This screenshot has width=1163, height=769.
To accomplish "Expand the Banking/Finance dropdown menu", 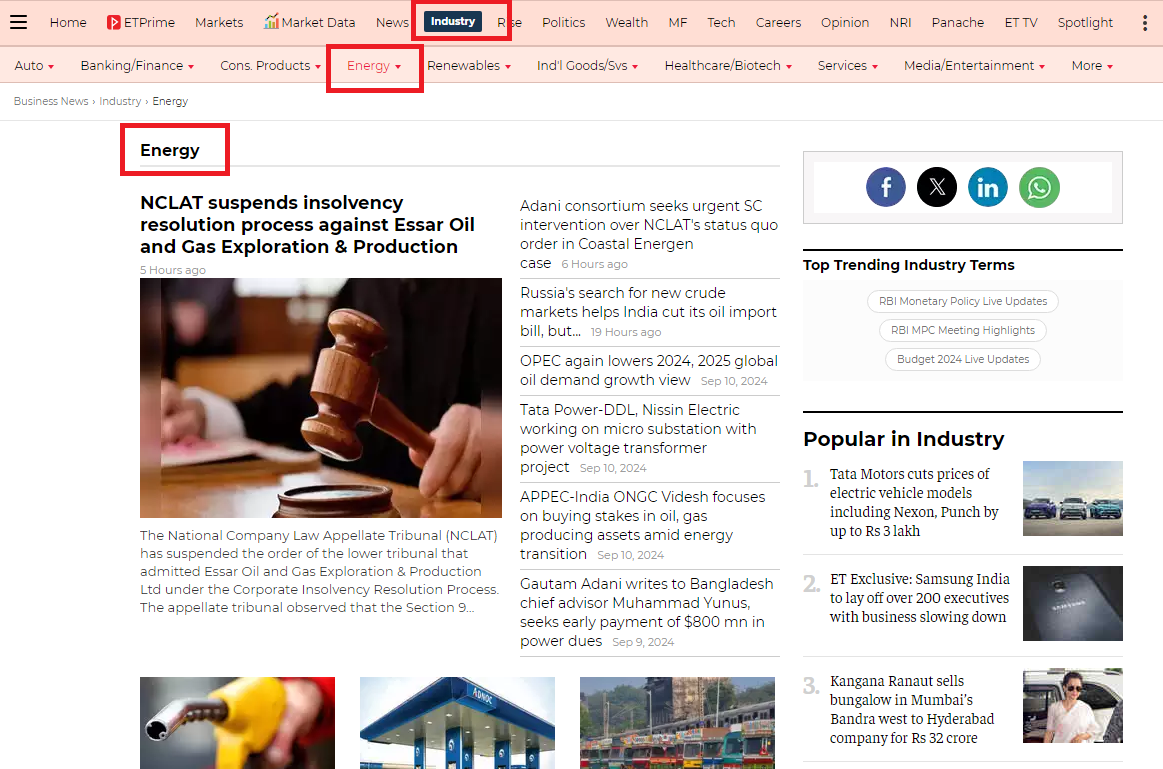I will (x=137, y=66).
